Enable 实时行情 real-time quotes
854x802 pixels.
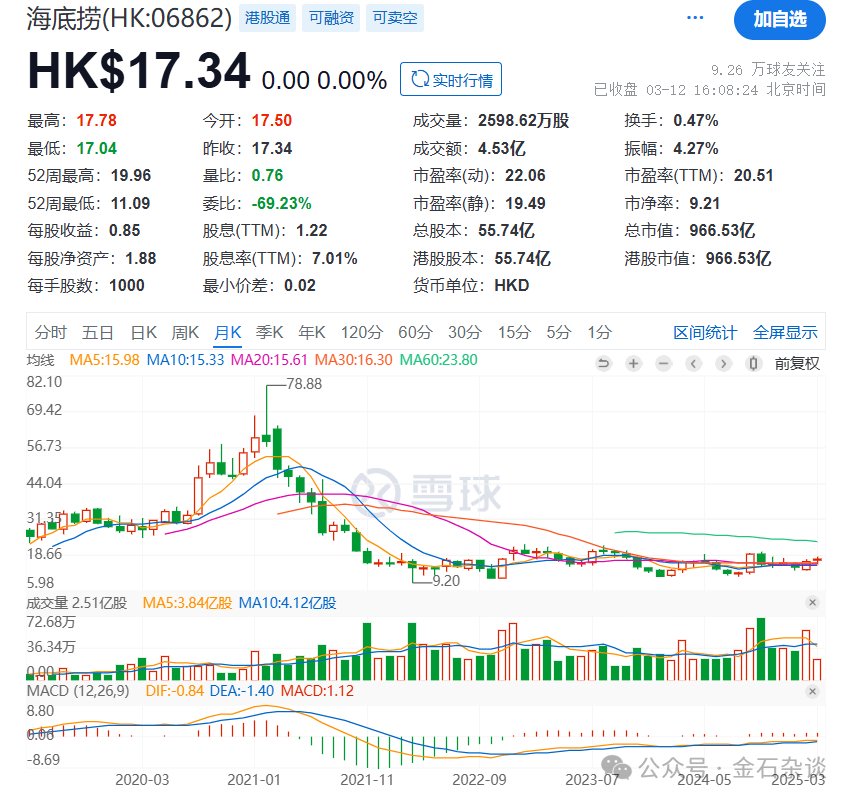point(450,79)
